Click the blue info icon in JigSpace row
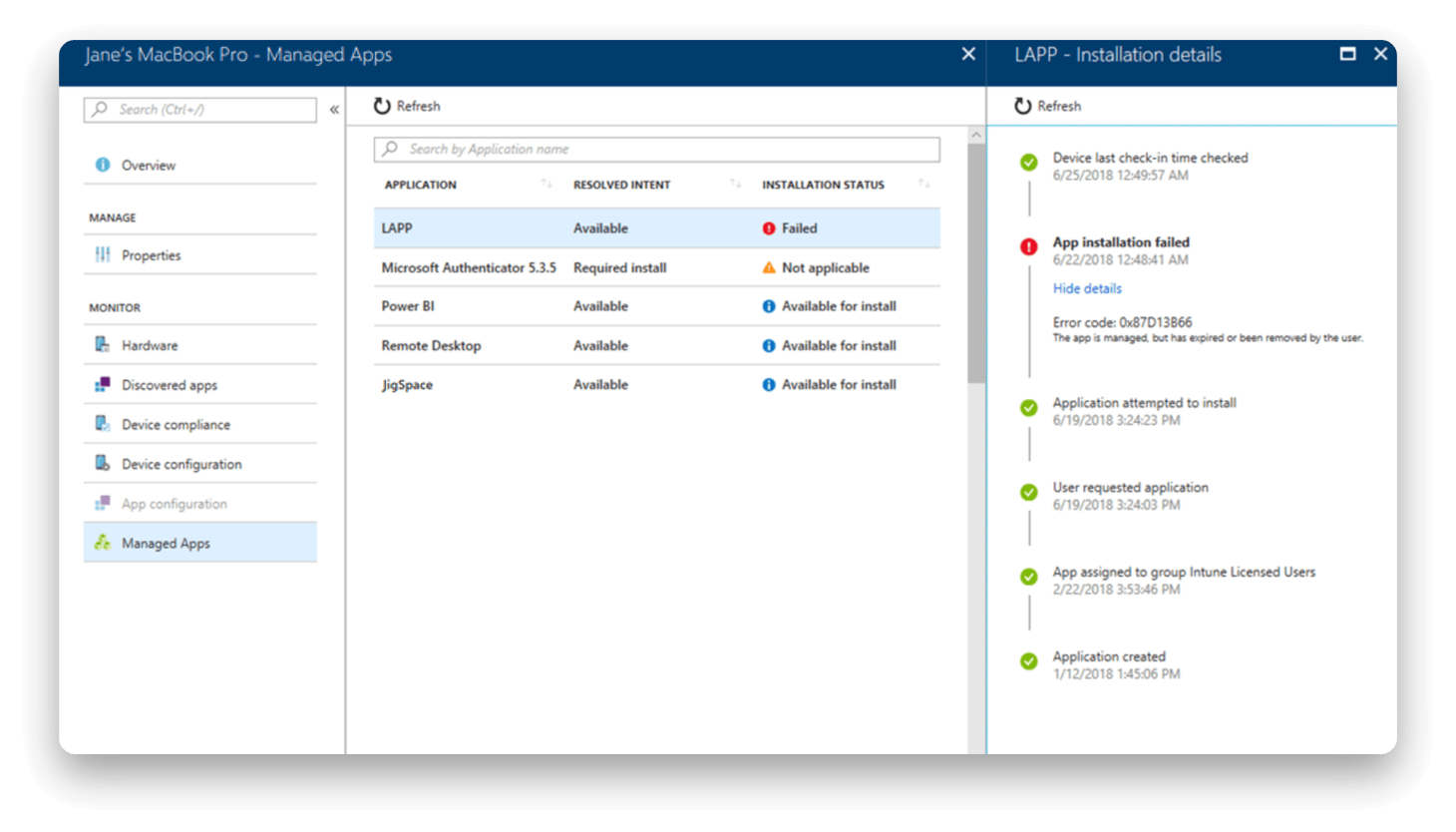 pos(769,385)
